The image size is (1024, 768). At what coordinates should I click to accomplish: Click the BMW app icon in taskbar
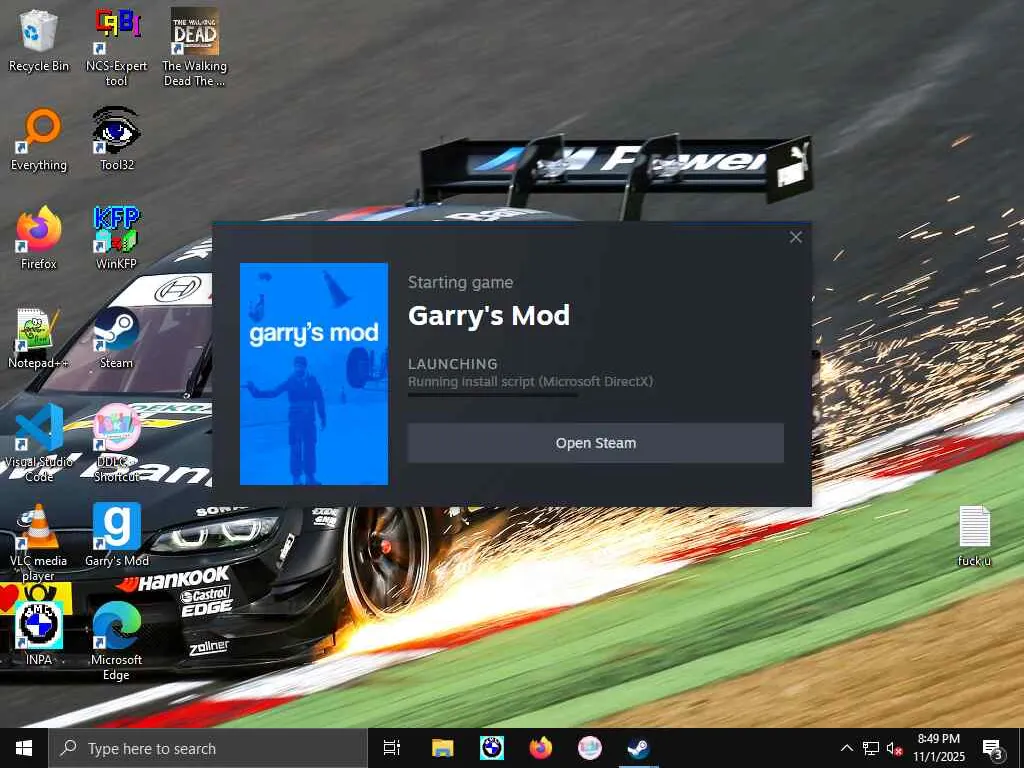pos(492,748)
